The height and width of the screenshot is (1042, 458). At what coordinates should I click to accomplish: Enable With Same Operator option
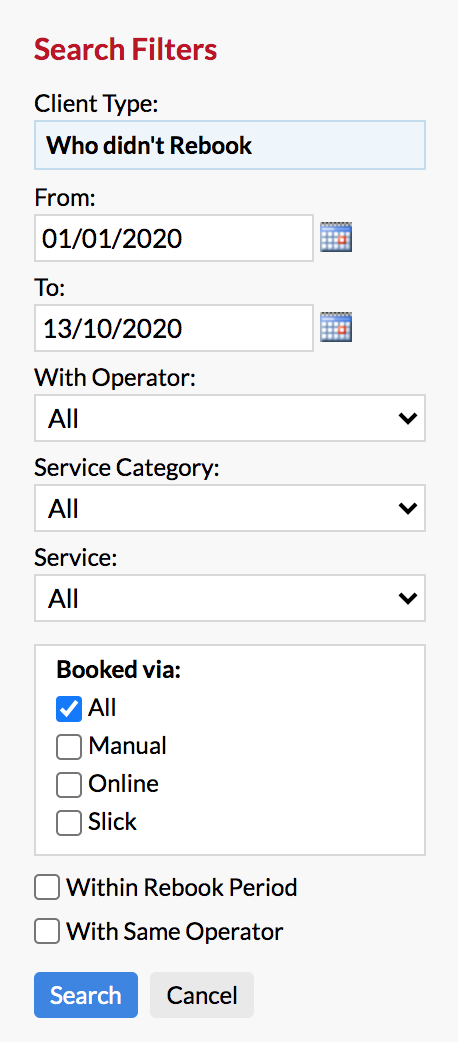pyautogui.click(x=47, y=931)
